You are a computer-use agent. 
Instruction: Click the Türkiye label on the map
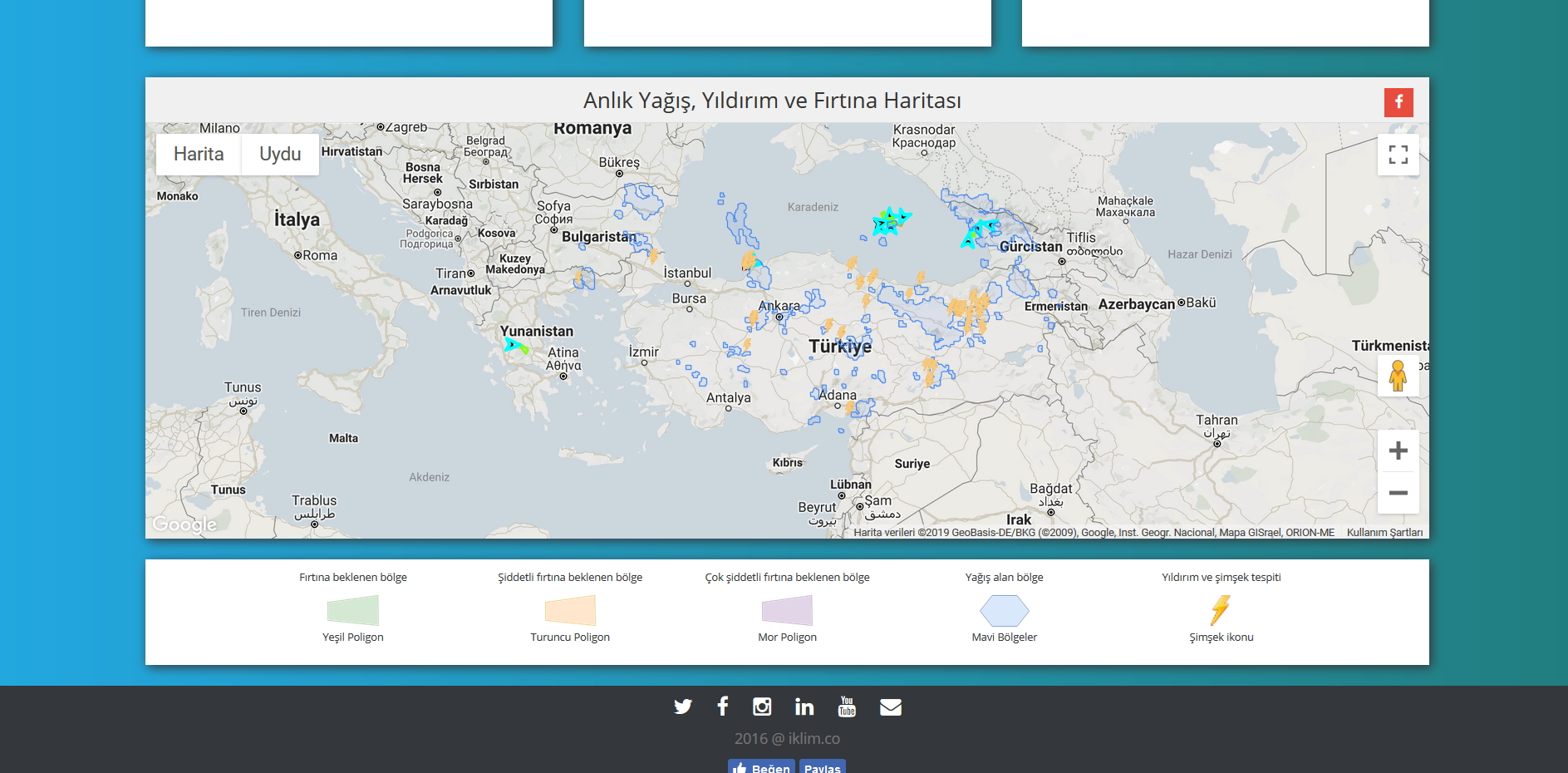[x=840, y=347]
